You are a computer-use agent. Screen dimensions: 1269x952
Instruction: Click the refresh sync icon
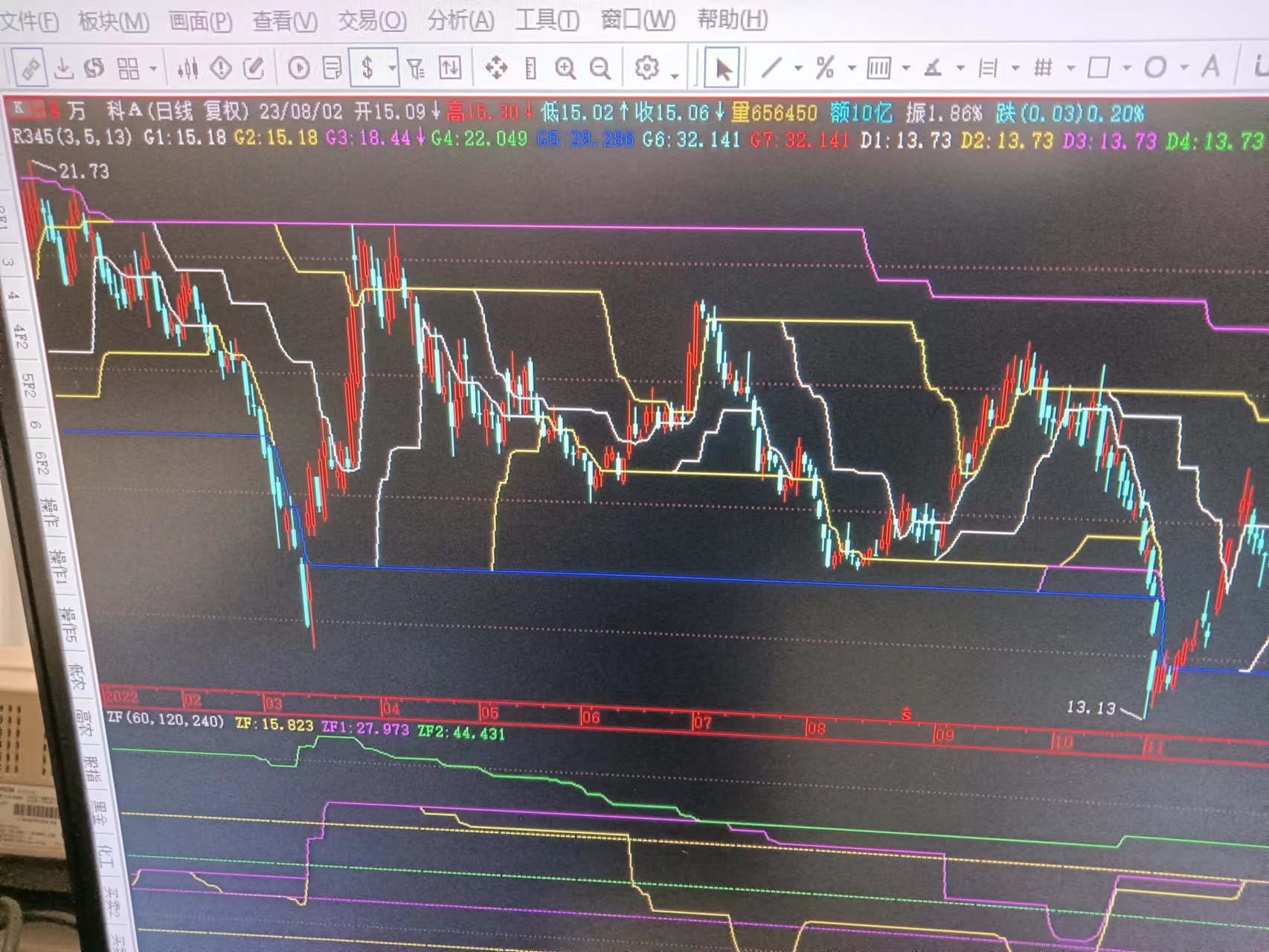point(94,68)
